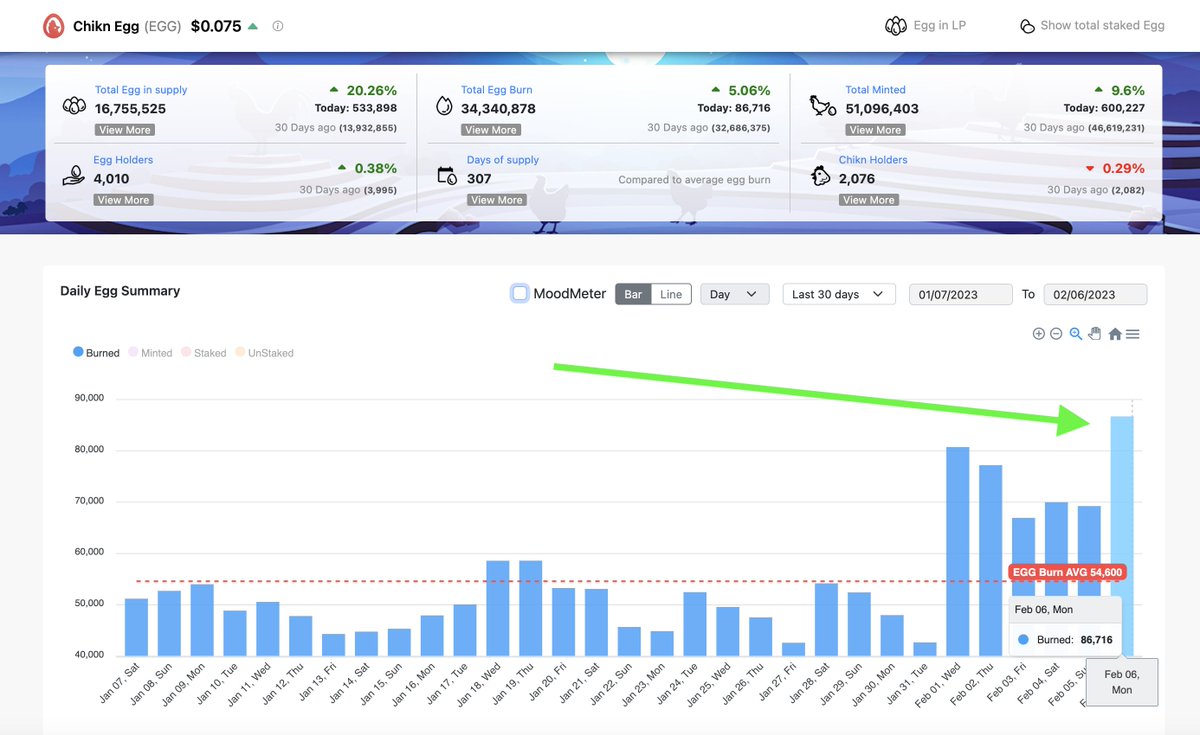The image size is (1200, 735).
Task: Select the hand panning tool
Action: [1095, 334]
